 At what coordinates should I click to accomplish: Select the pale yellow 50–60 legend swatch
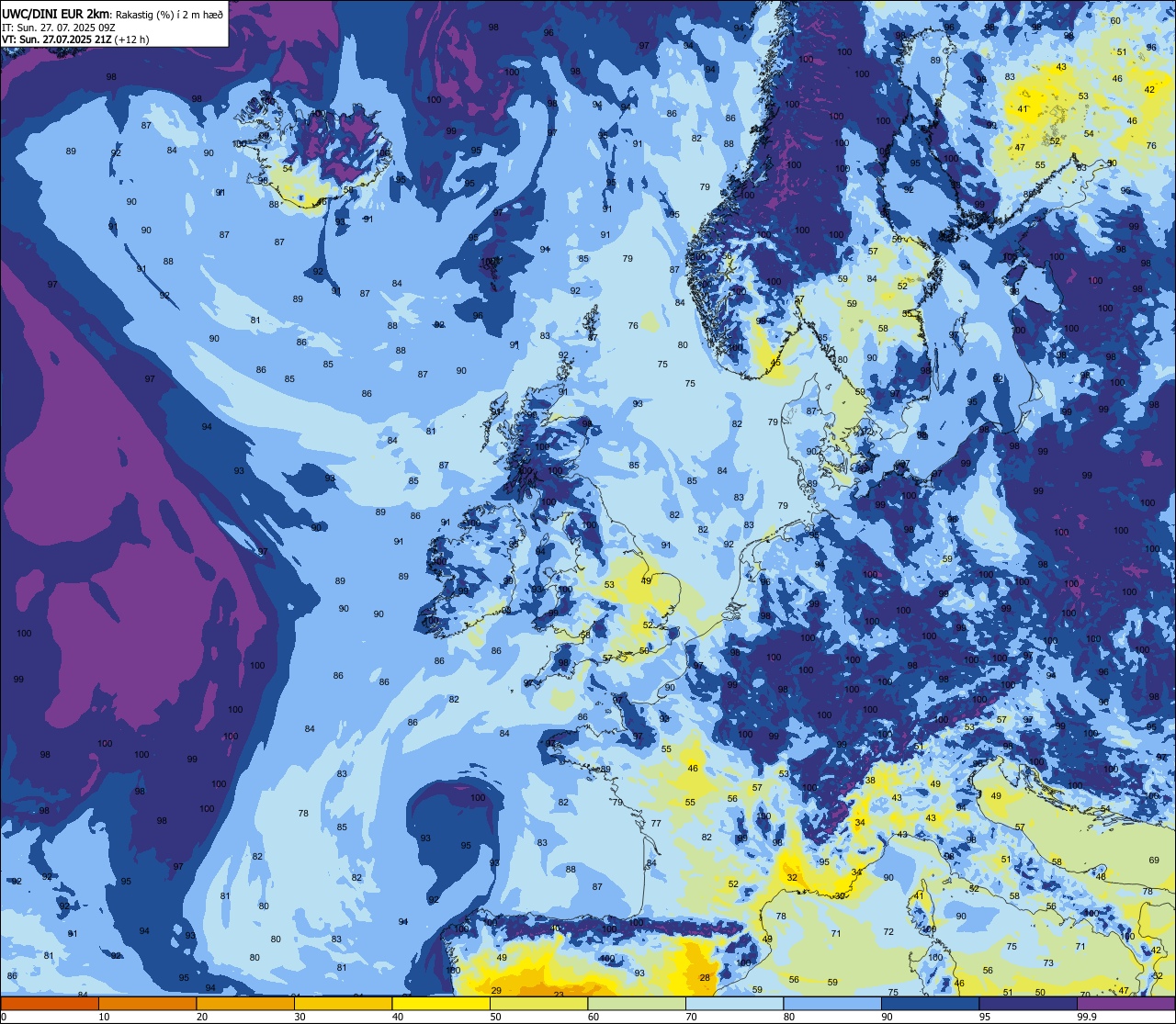click(x=538, y=1004)
